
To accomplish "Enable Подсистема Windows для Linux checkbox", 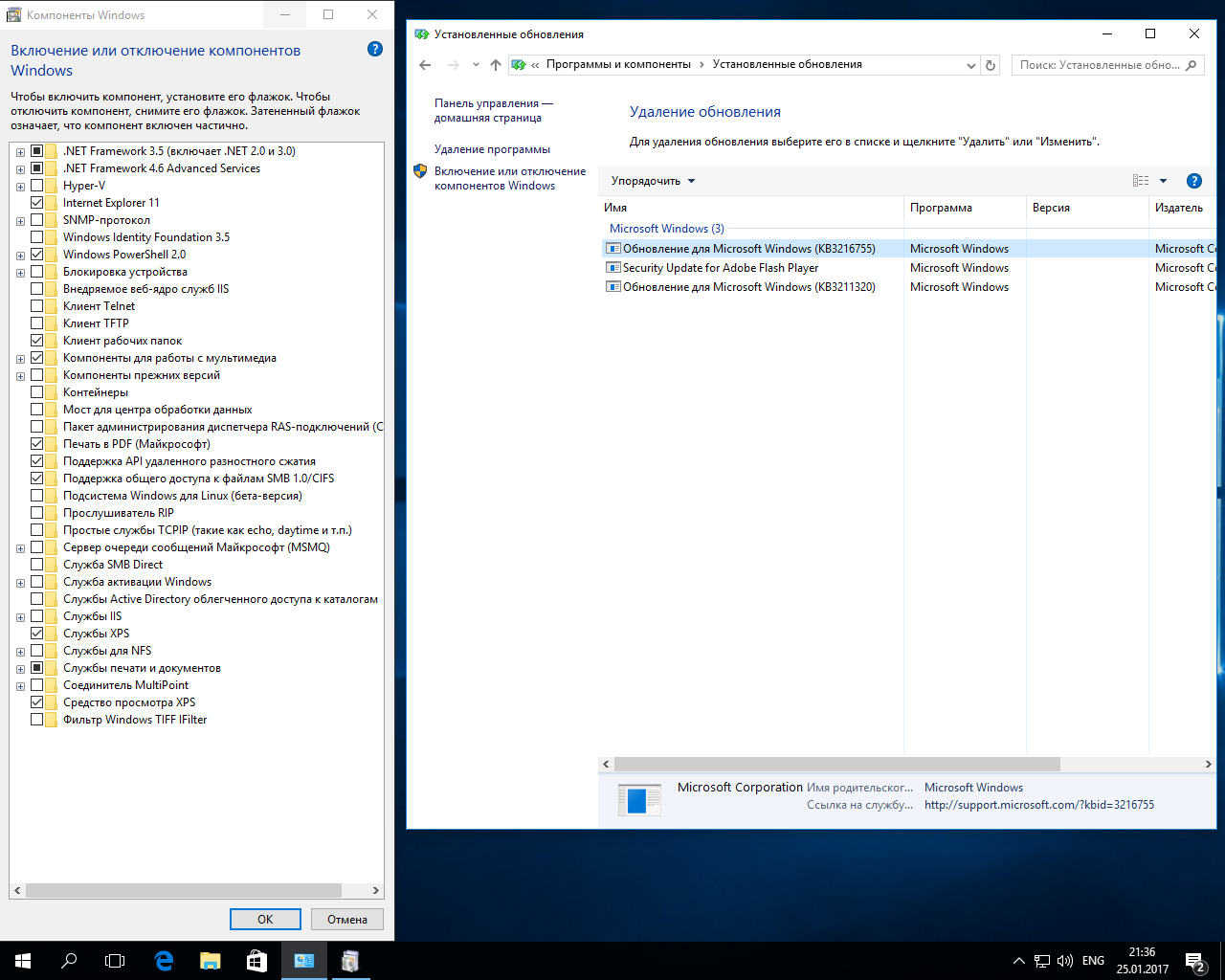I will click(37, 496).
